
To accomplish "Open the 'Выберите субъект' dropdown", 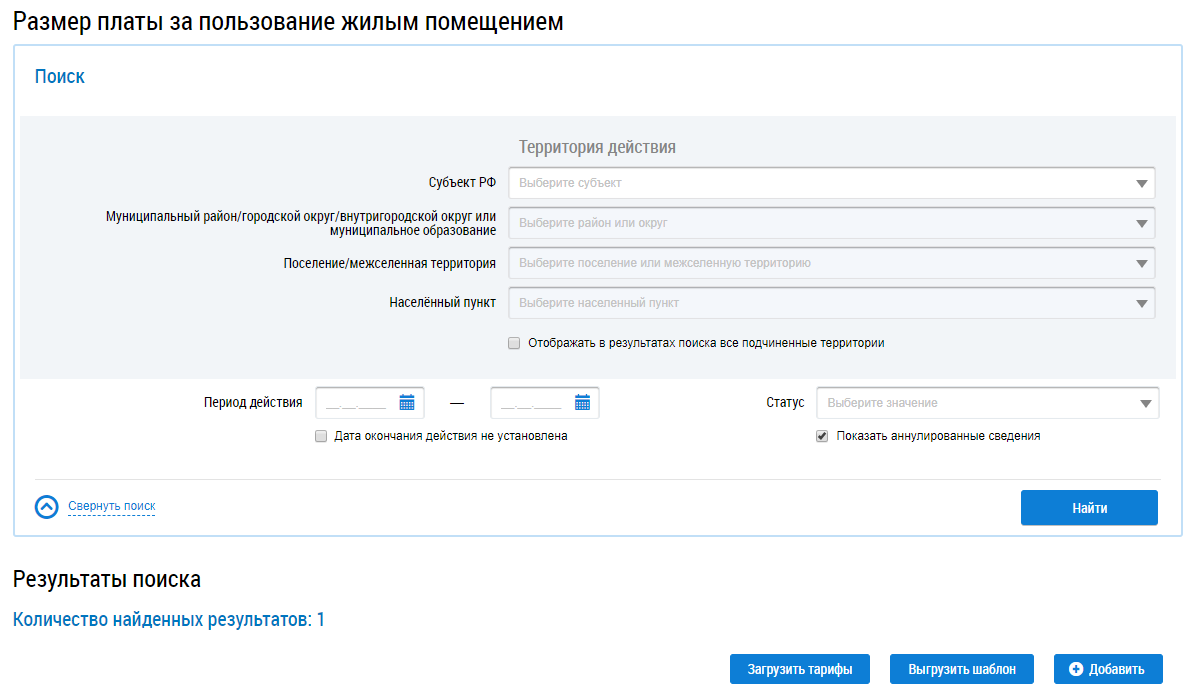I will pyautogui.click(x=820, y=184).
